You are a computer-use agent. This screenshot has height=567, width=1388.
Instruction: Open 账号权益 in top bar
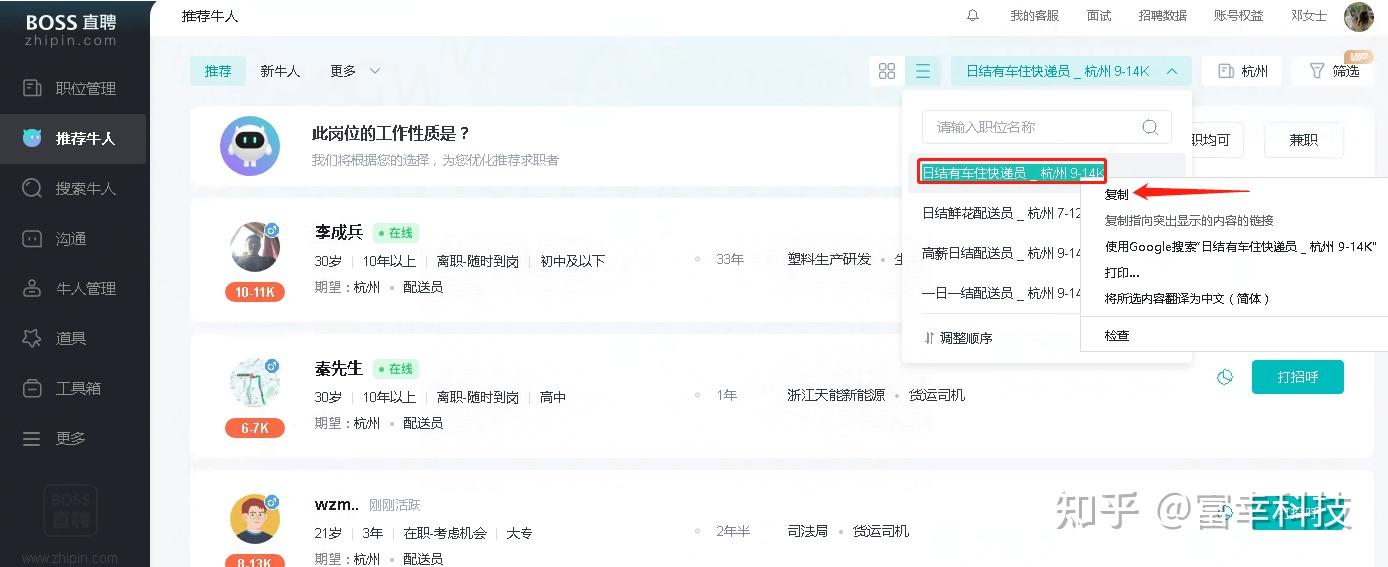pos(1239,16)
